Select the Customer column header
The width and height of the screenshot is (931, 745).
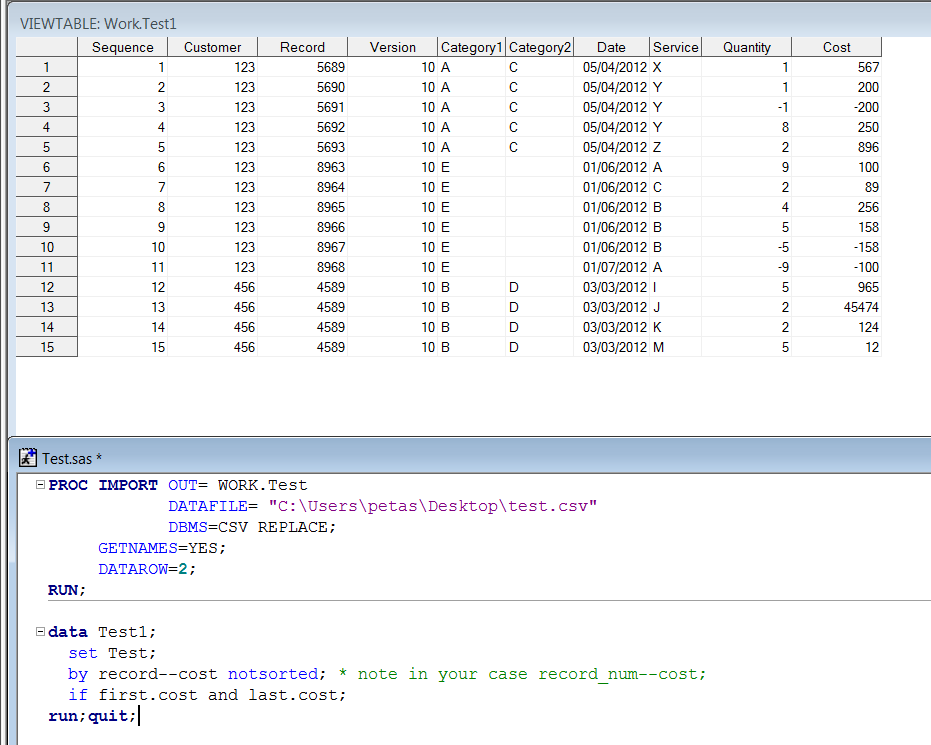tap(212, 47)
